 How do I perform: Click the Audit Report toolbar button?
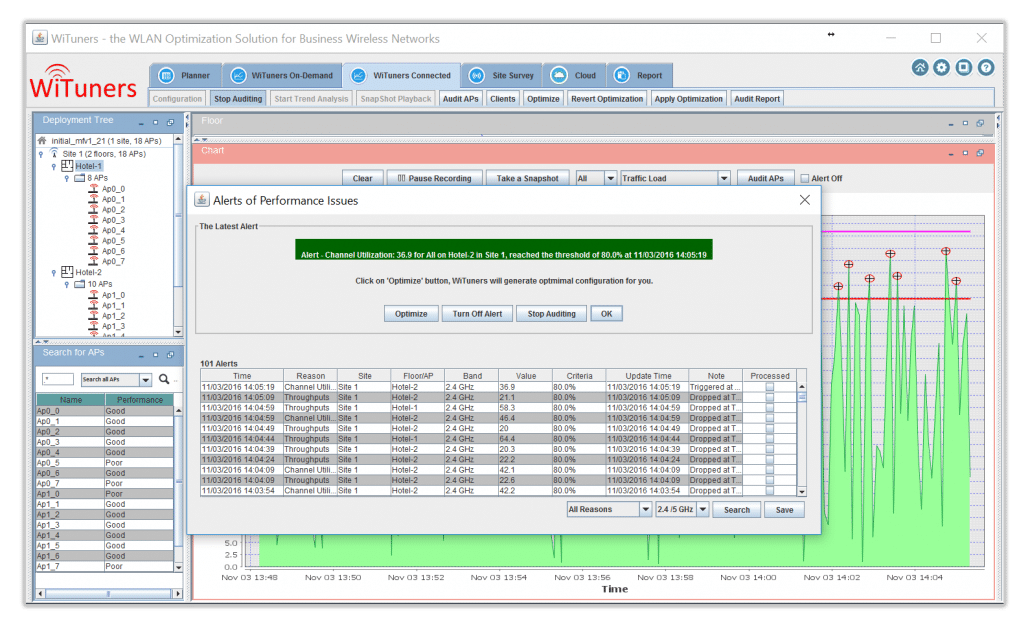point(757,99)
